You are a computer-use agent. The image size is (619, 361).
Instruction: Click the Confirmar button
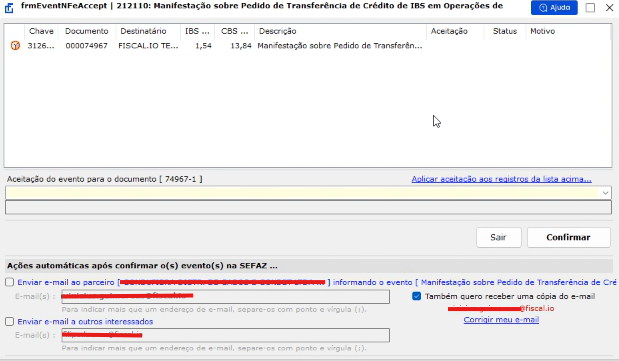[568, 237]
